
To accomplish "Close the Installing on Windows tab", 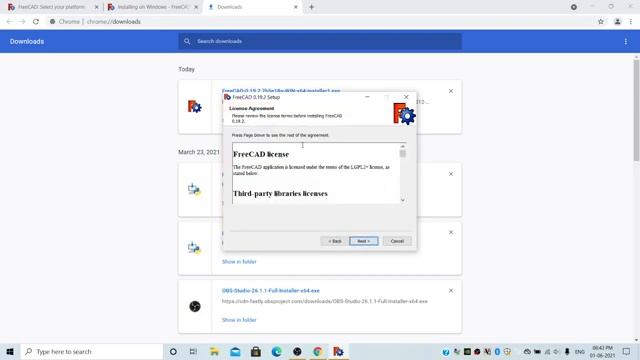I will coord(196,7).
